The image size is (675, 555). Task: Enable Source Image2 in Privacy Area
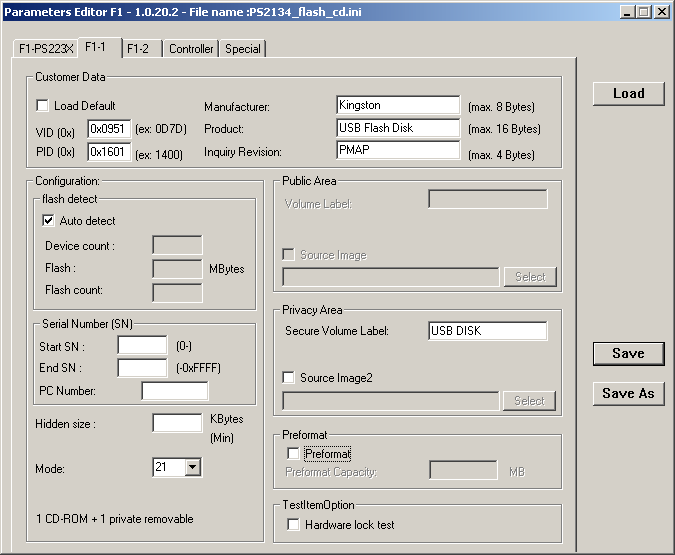pyautogui.click(x=289, y=378)
